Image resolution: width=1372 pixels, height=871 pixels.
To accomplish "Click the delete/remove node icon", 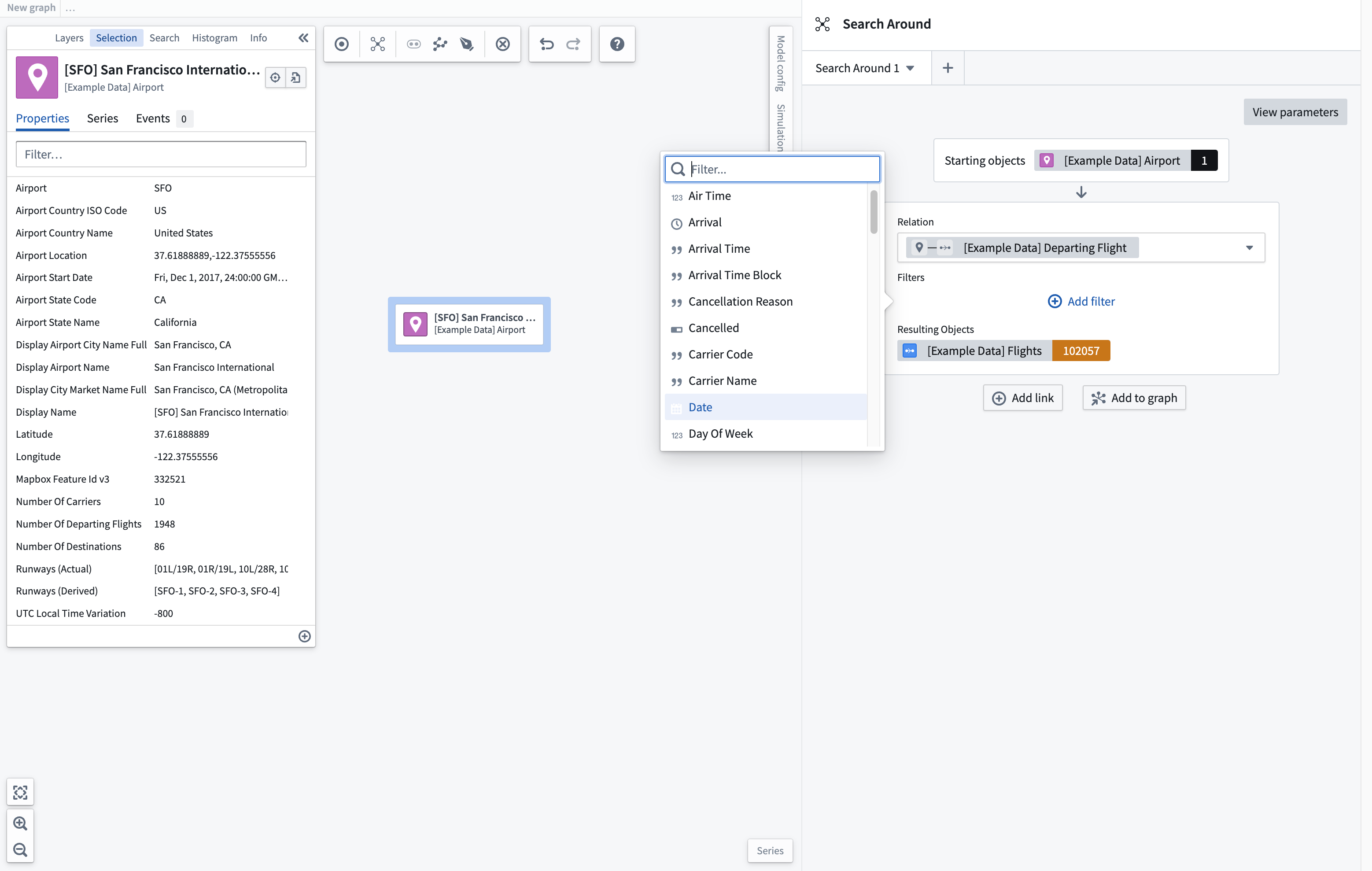I will click(x=503, y=44).
